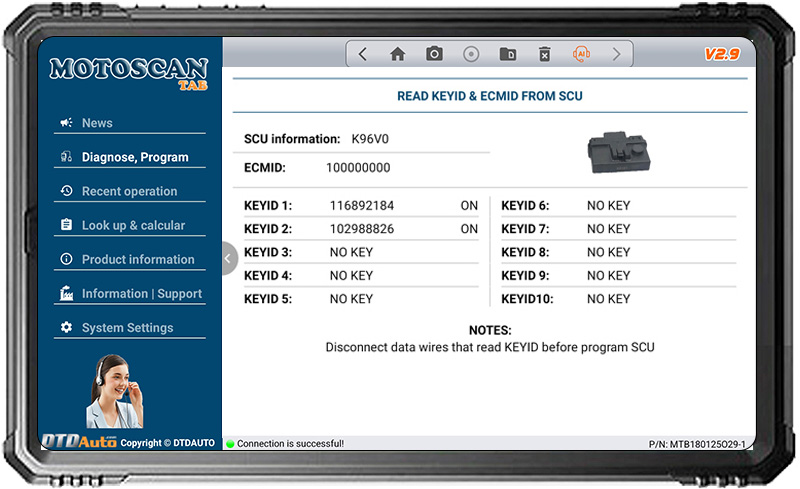Screen dimensions: 800x489
Task: Open the home screen icon
Action: (x=397, y=54)
